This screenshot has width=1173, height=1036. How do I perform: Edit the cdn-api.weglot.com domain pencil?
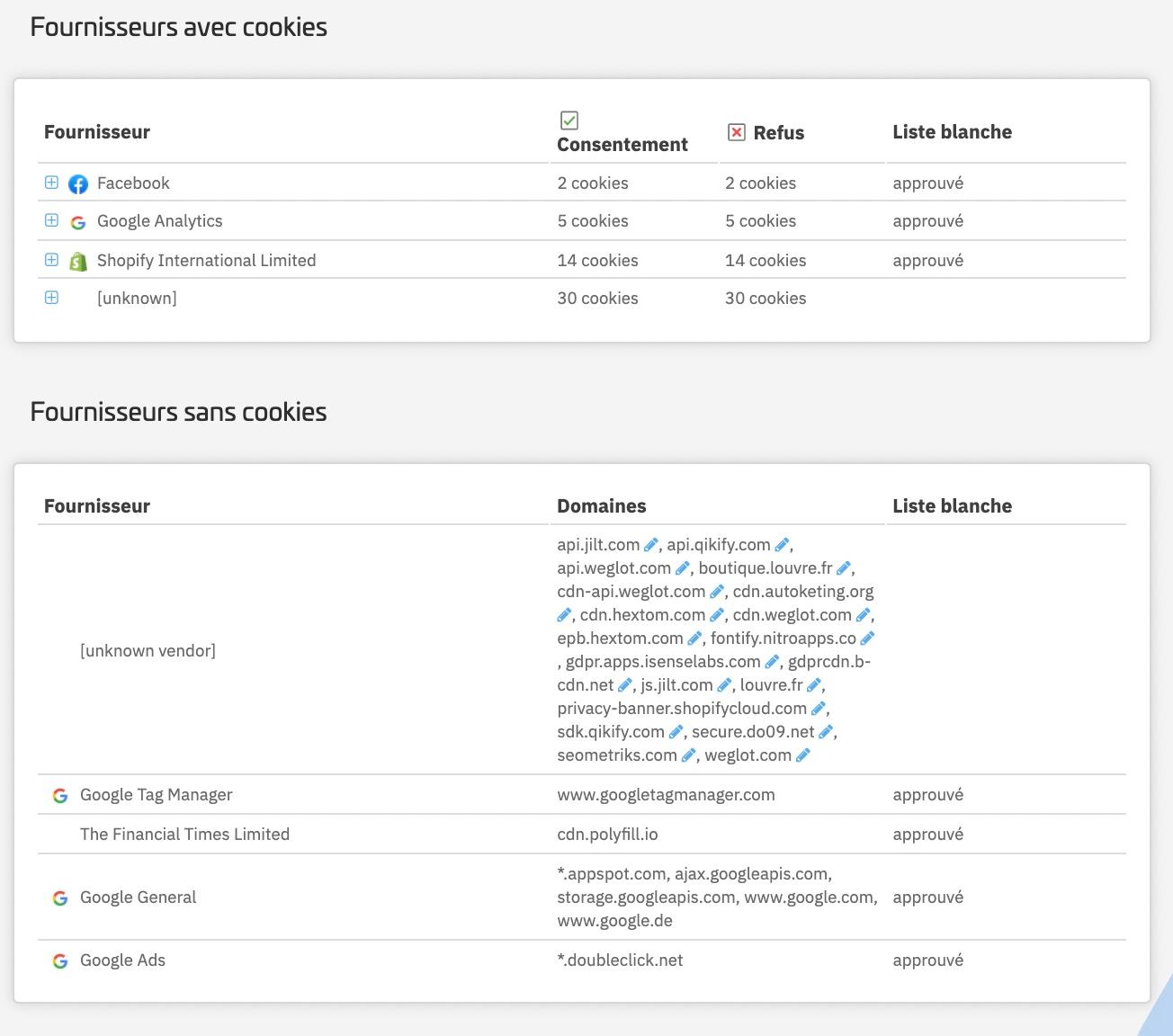coord(717,592)
